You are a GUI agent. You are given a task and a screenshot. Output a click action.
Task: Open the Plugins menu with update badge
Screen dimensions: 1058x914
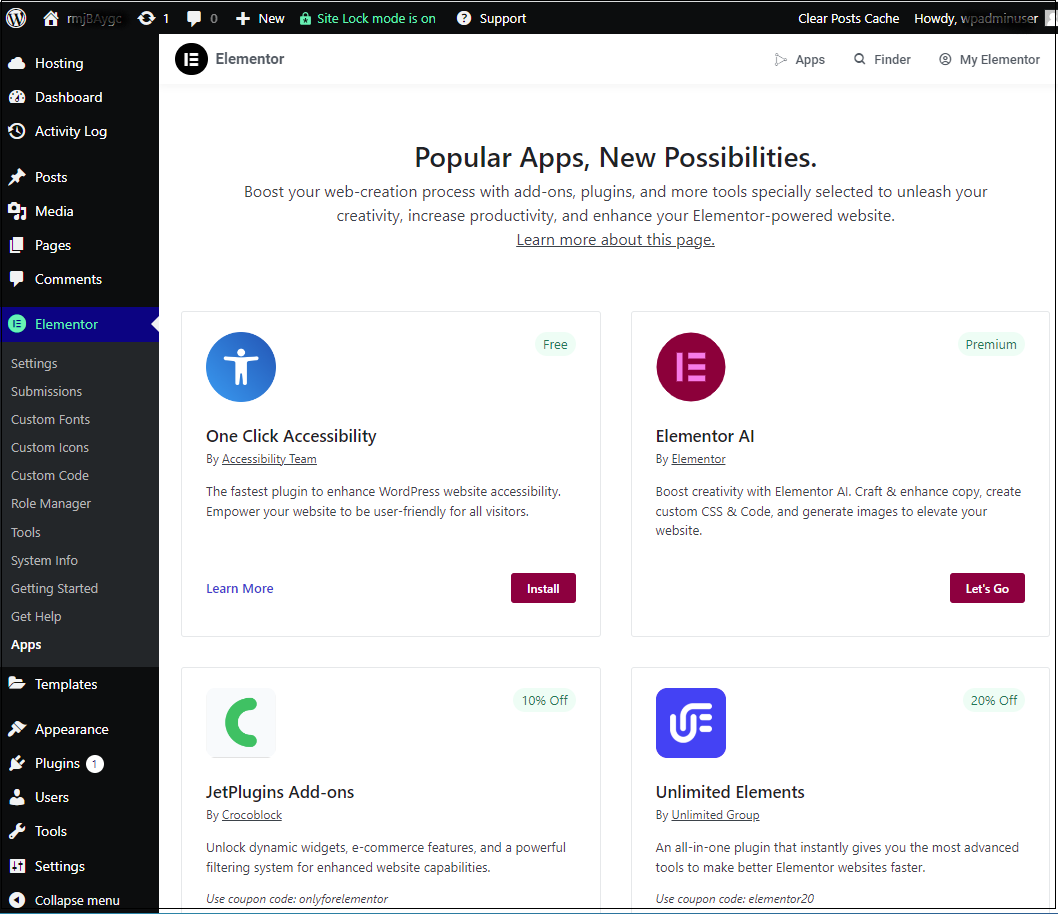coord(56,763)
